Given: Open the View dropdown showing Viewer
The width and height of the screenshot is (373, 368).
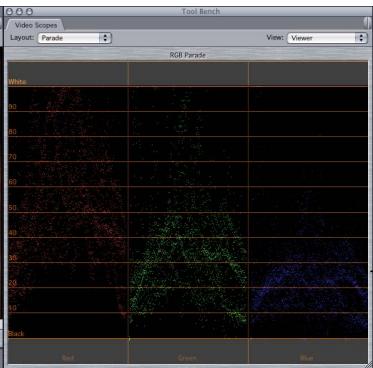Looking at the screenshot, I should (327, 38).
